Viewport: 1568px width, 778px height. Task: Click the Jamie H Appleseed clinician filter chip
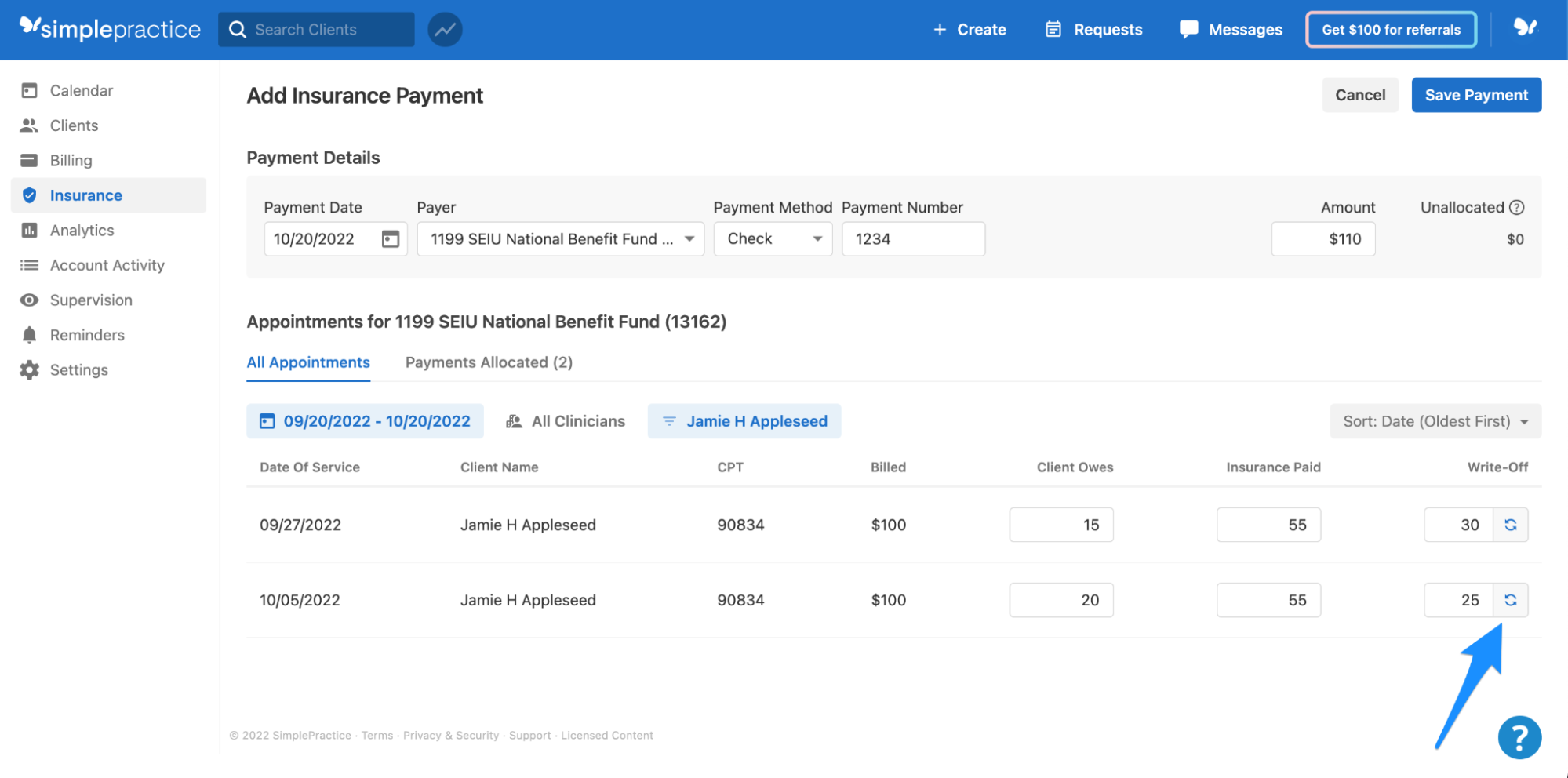coord(744,421)
